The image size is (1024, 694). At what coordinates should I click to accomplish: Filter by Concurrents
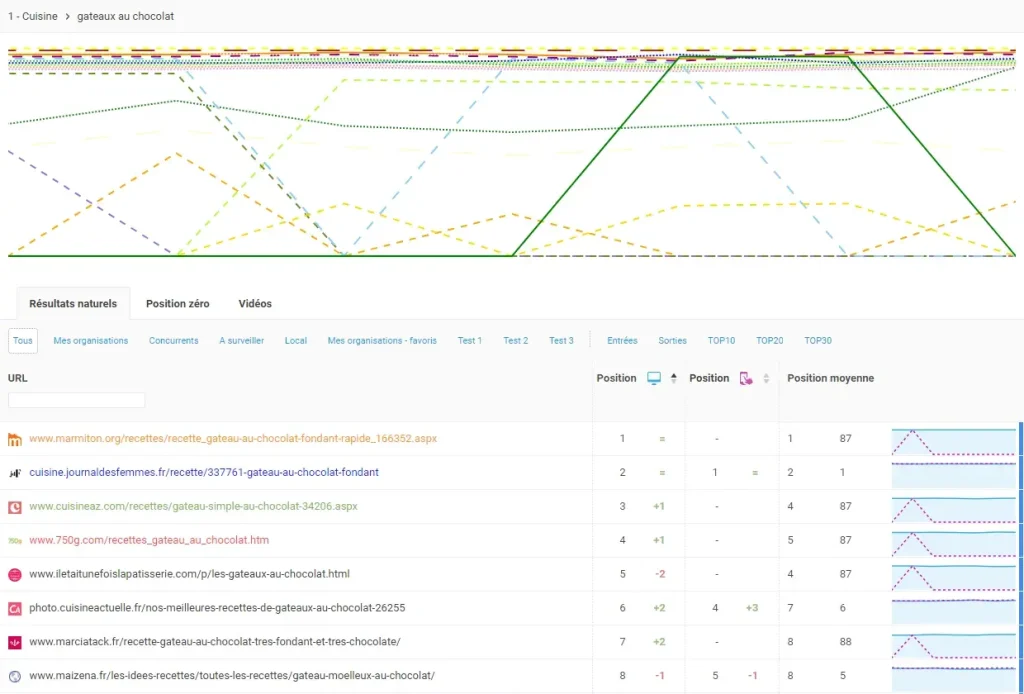tap(173, 341)
